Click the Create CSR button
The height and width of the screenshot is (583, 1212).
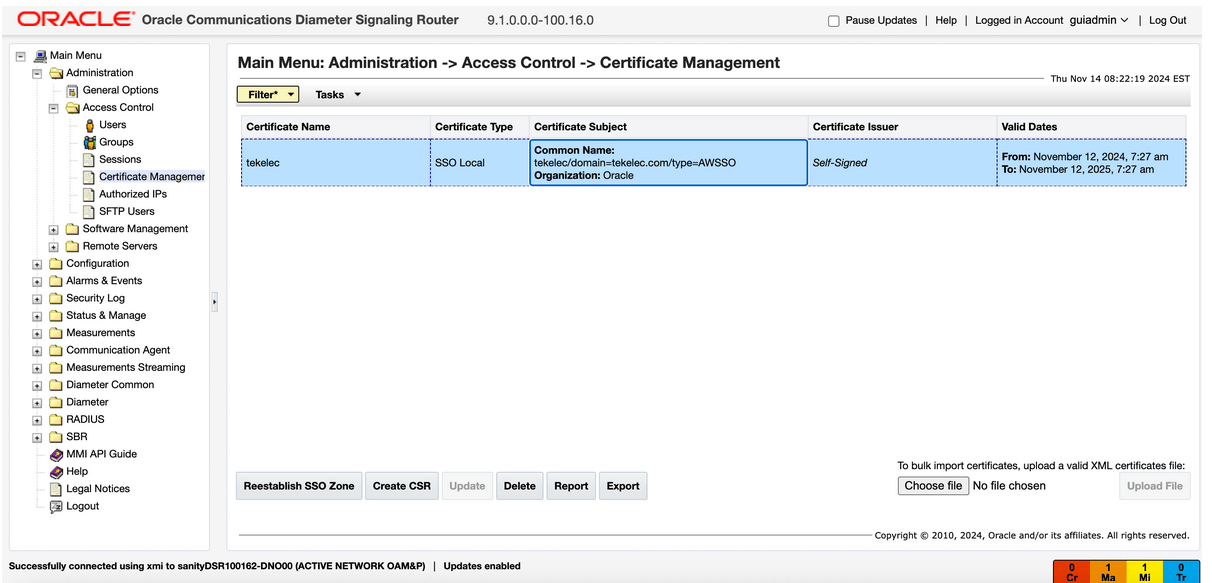(402, 486)
